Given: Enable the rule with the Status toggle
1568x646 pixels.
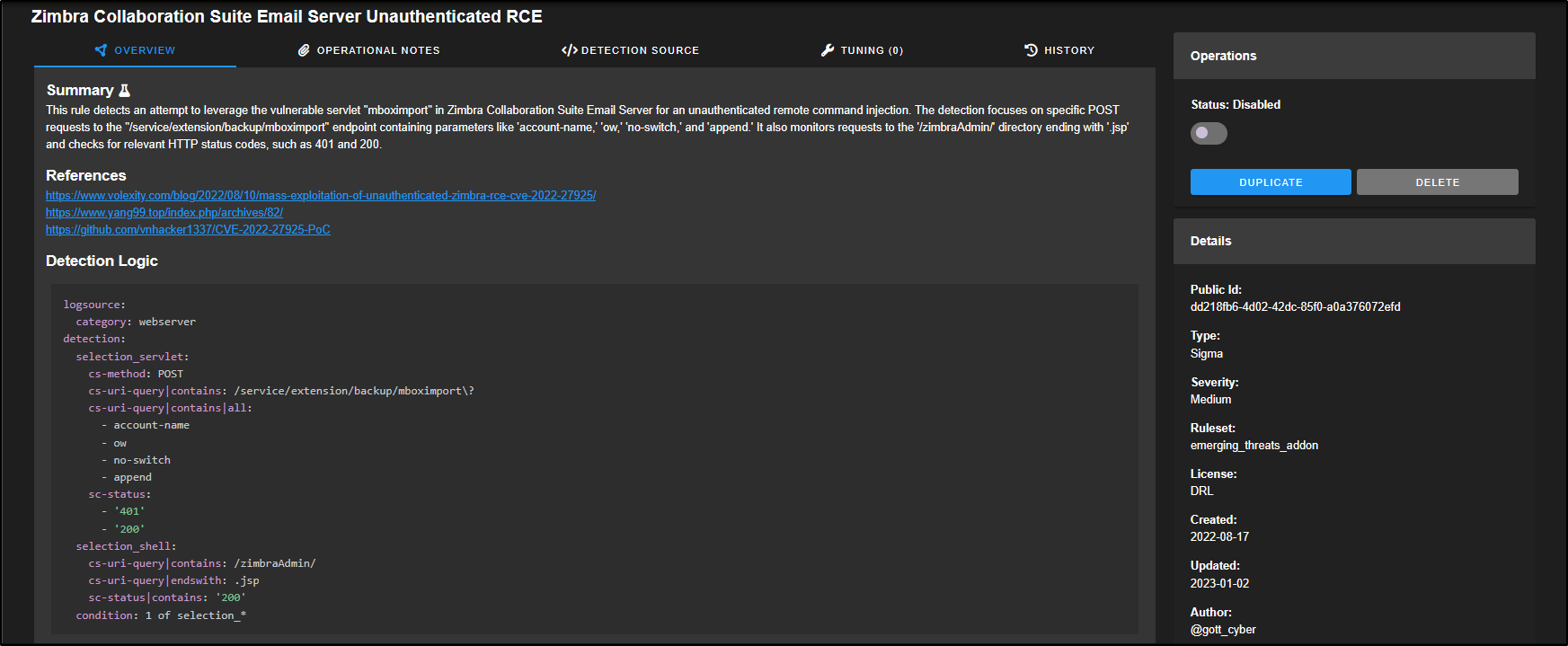Looking at the screenshot, I should (x=1209, y=134).
